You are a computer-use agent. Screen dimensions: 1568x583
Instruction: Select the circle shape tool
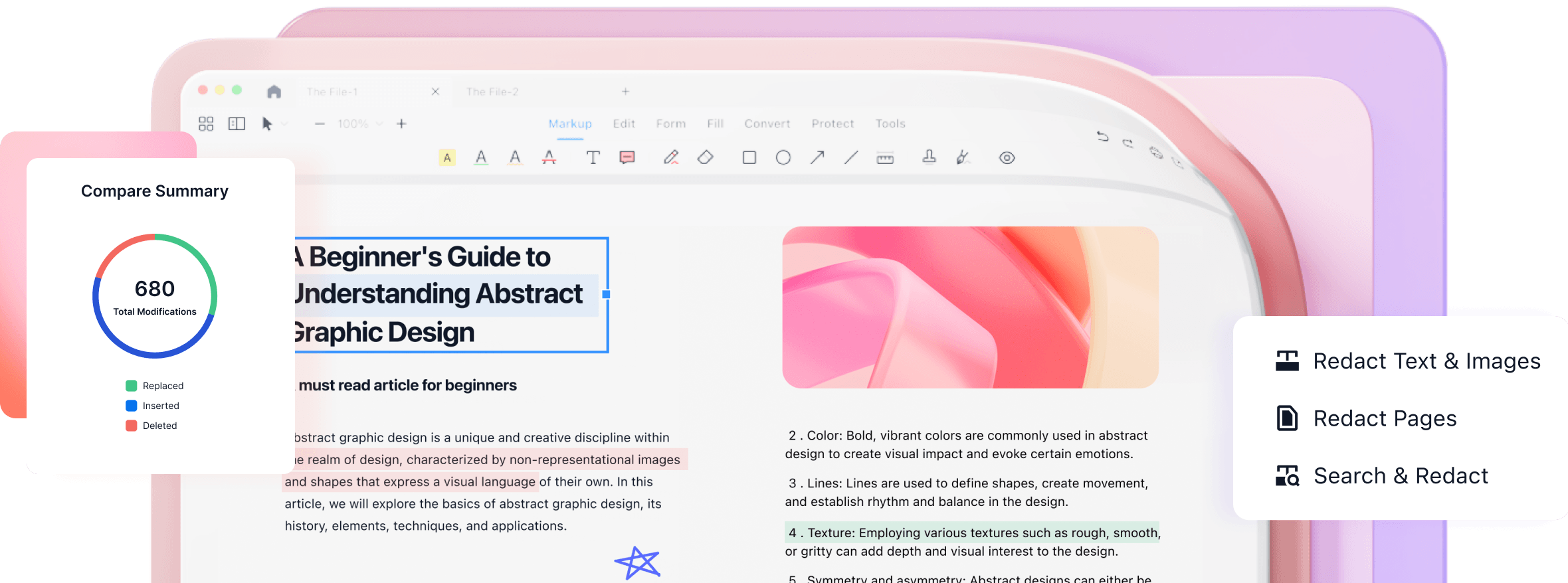(x=783, y=157)
